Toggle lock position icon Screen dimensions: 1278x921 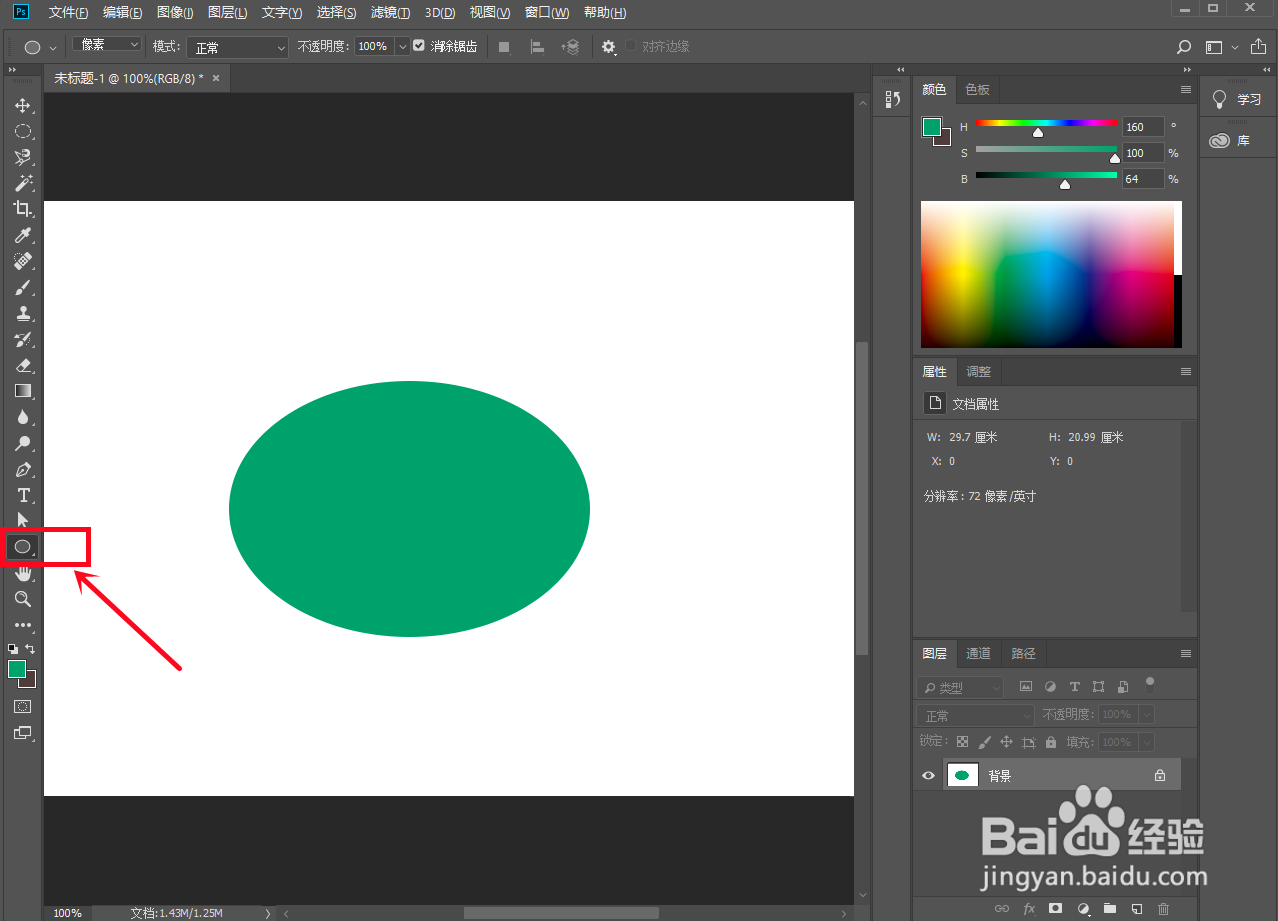(1007, 742)
